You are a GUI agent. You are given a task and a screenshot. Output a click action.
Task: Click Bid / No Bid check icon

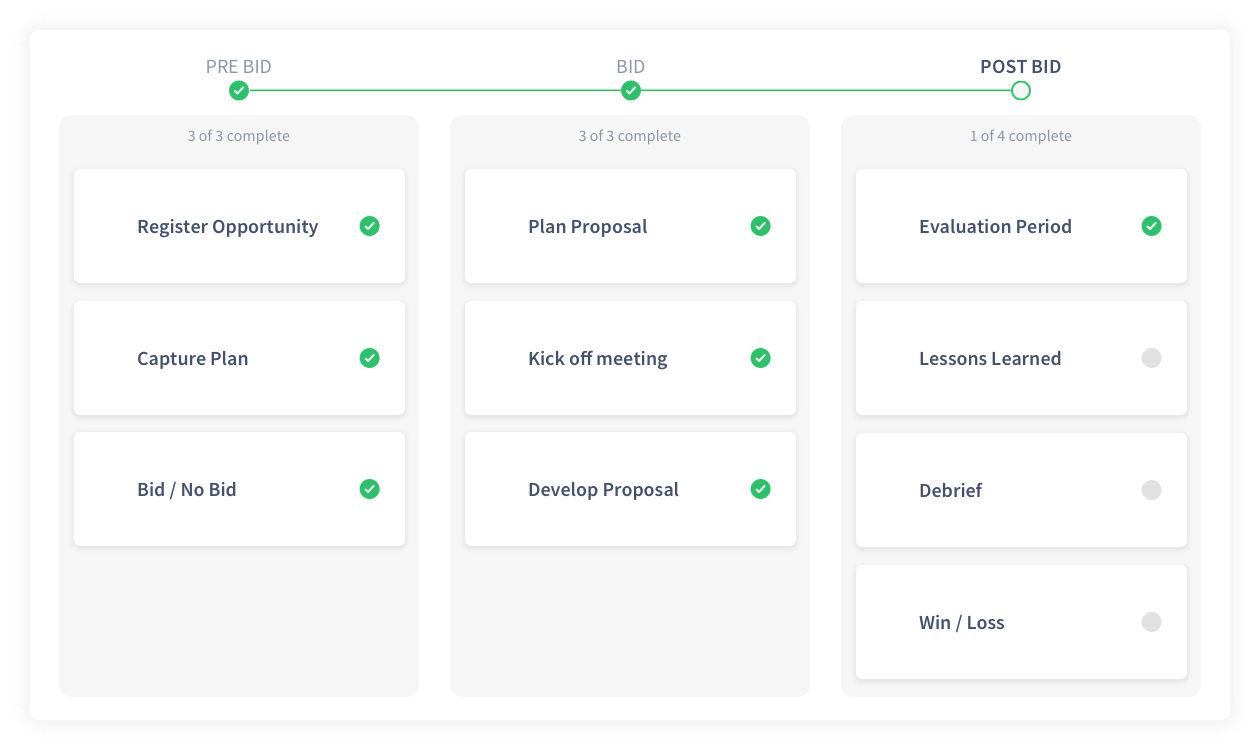pyautogui.click(x=370, y=489)
